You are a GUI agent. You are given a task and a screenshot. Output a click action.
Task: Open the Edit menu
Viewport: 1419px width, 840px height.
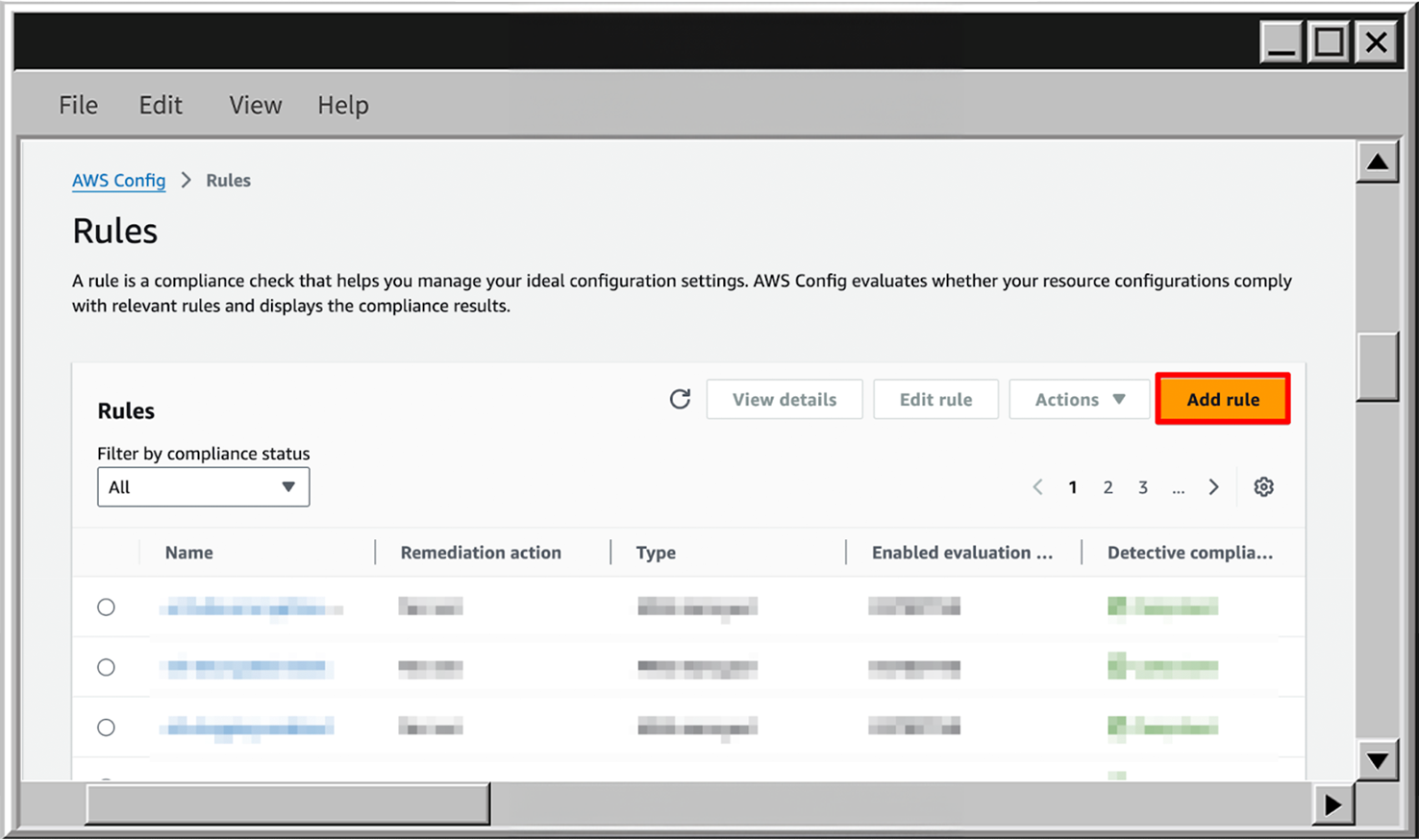[x=160, y=105]
